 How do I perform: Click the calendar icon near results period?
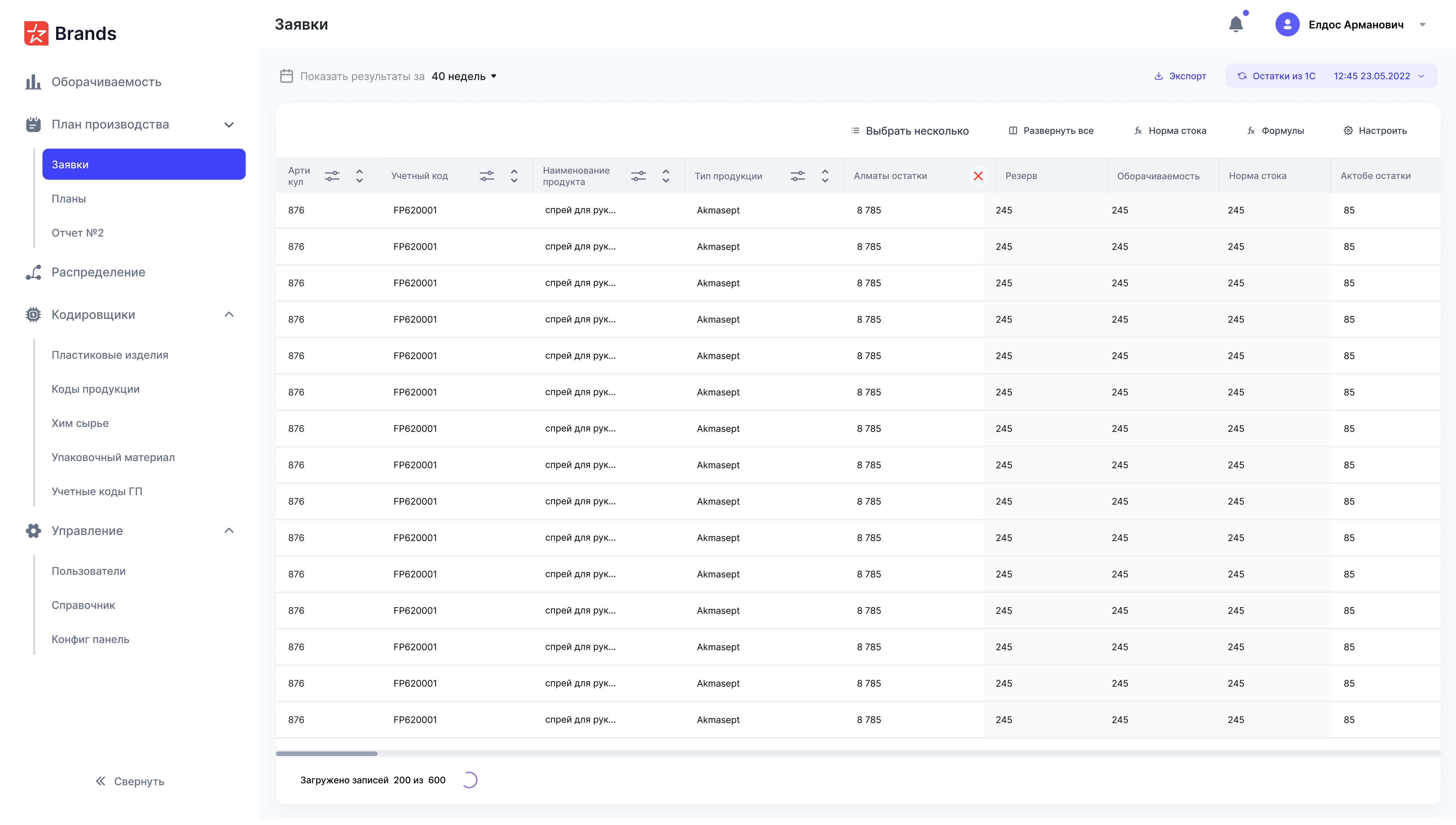[287, 76]
